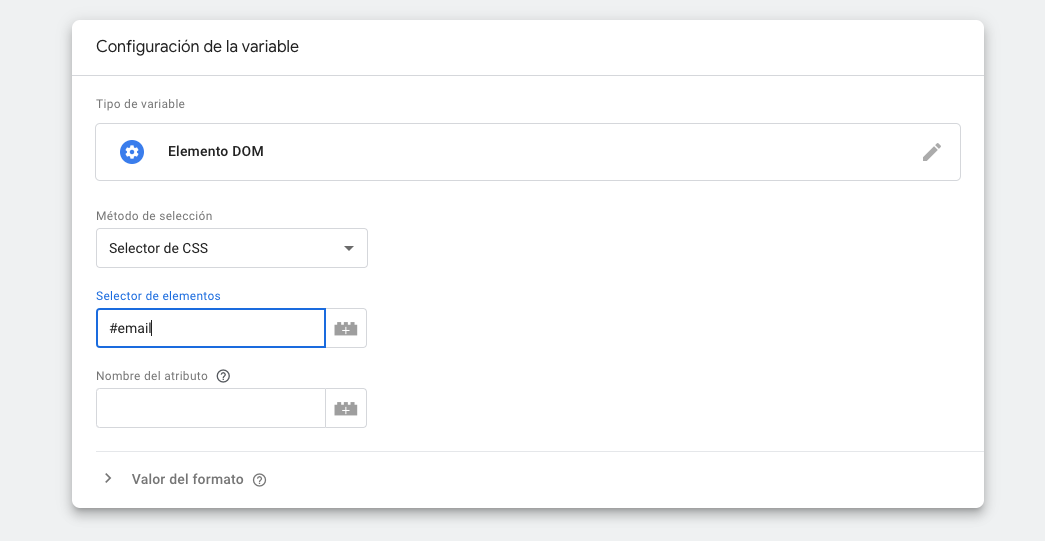This screenshot has height=541, width=1045.
Task: Click the Valor del formato section title
Action: coord(187,479)
